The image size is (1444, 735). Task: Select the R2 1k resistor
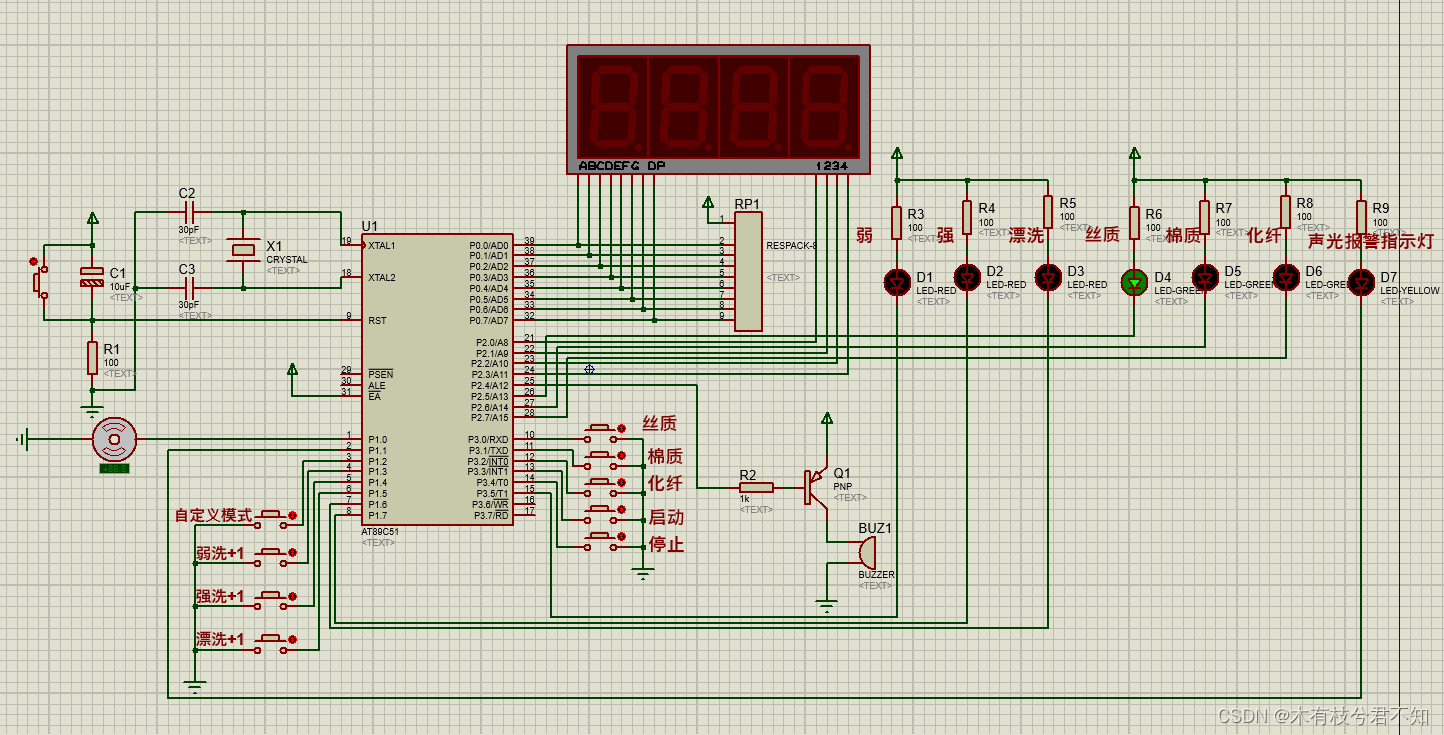[756, 487]
